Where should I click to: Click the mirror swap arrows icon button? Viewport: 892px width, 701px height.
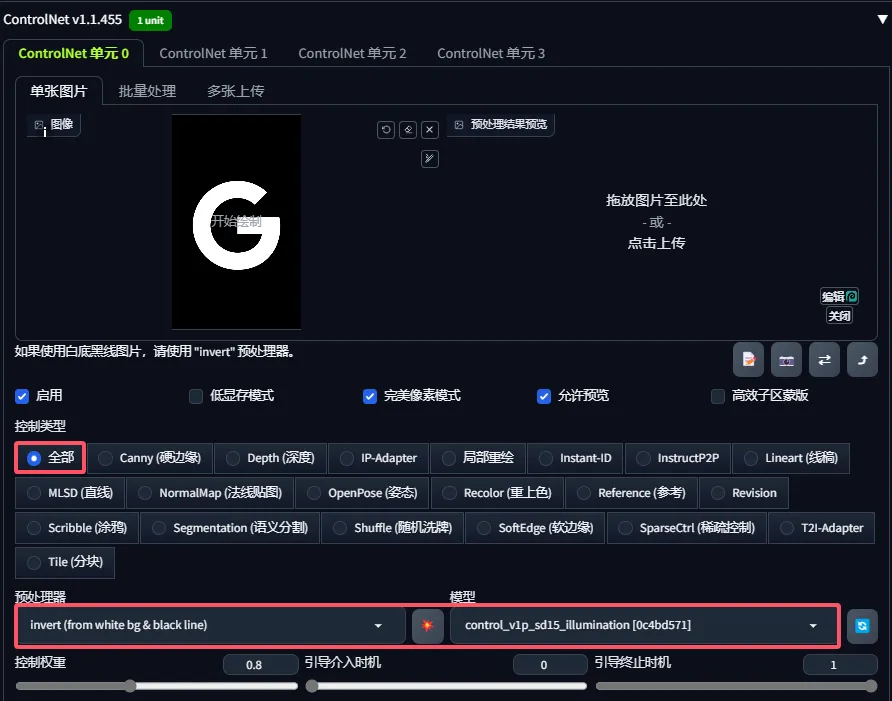tap(824, 360)
